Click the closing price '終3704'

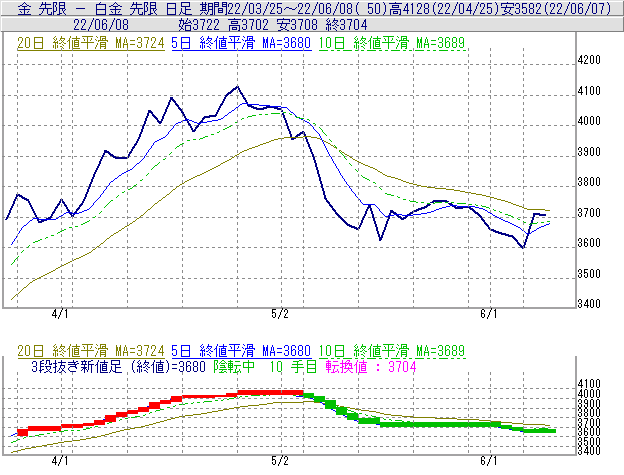(x=346, y=25)
